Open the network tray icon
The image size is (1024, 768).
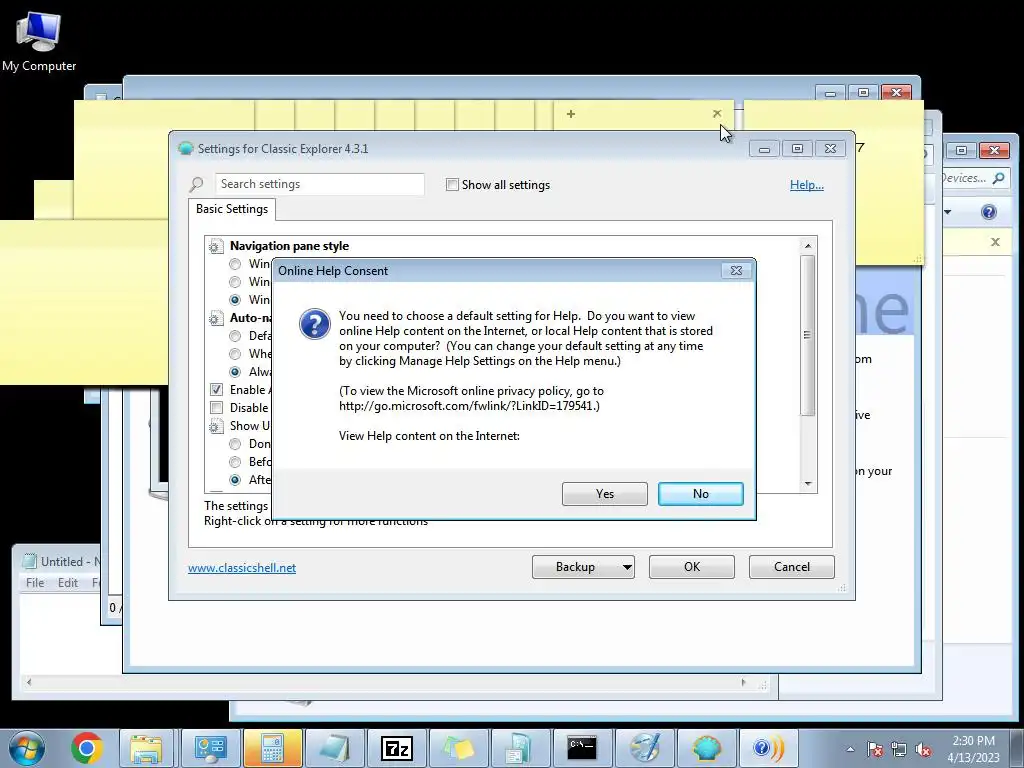899,749
